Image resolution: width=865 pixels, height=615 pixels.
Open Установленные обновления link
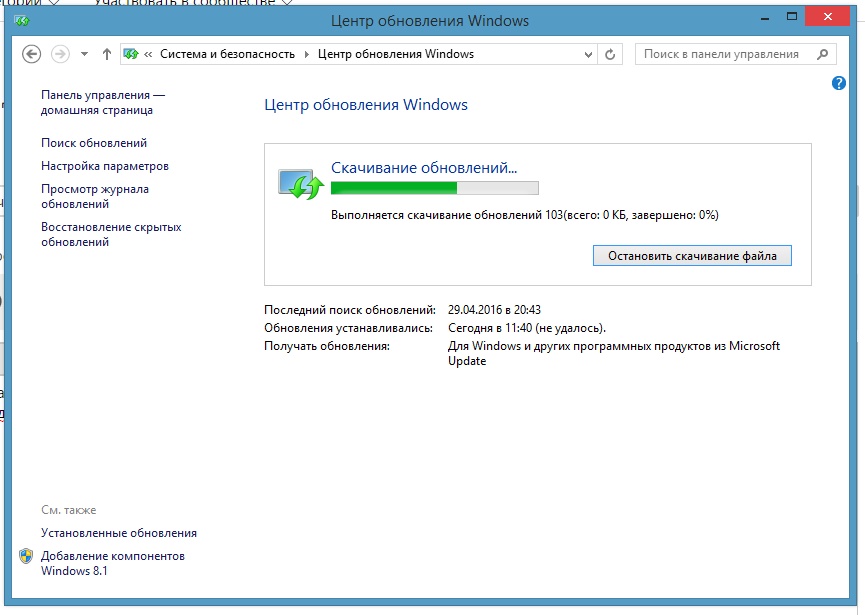coord(119,533)
